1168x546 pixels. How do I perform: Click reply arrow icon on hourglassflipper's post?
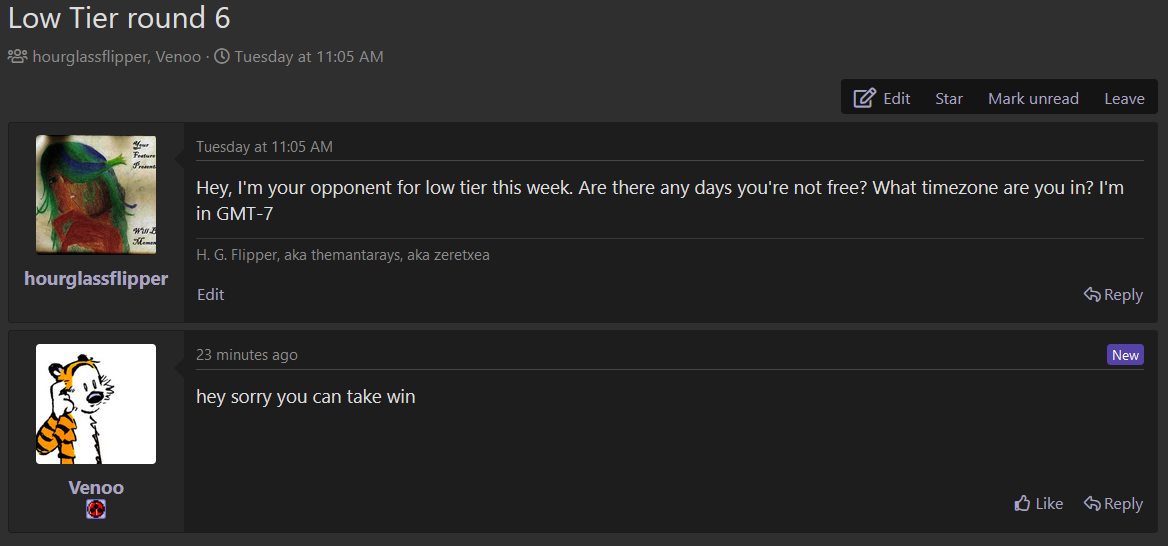(1092, 294)
